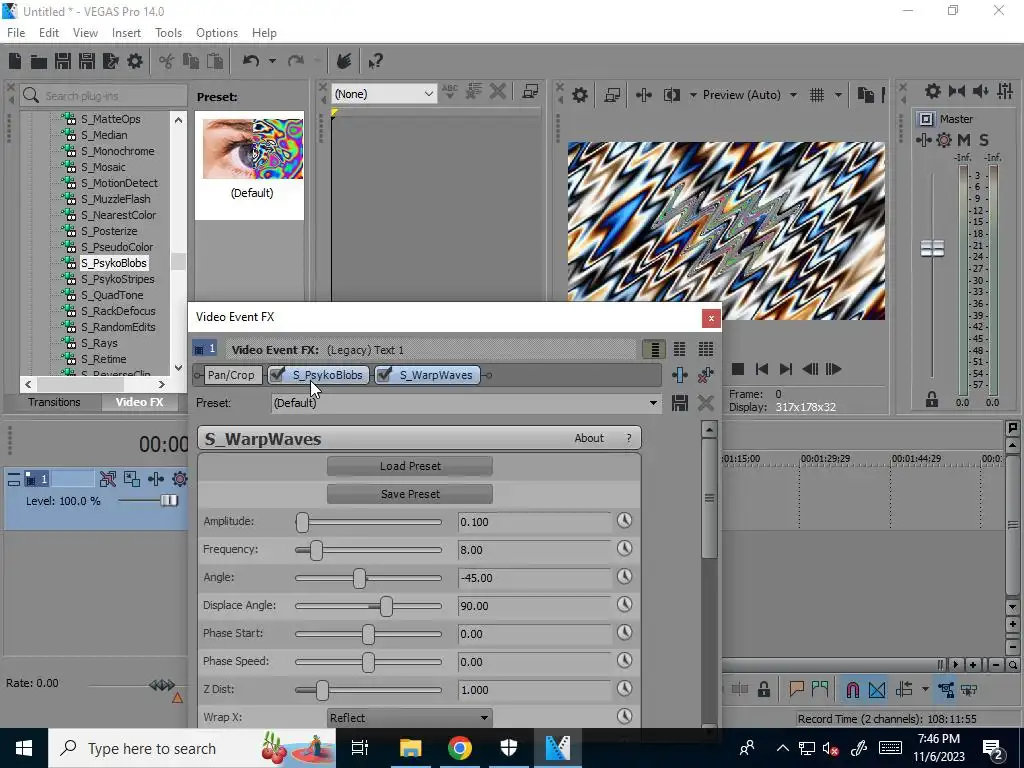The height and width of the screenshot is (768, 1024).
Task: Toggle Split Screen View icon in preview
Action: 671,95
